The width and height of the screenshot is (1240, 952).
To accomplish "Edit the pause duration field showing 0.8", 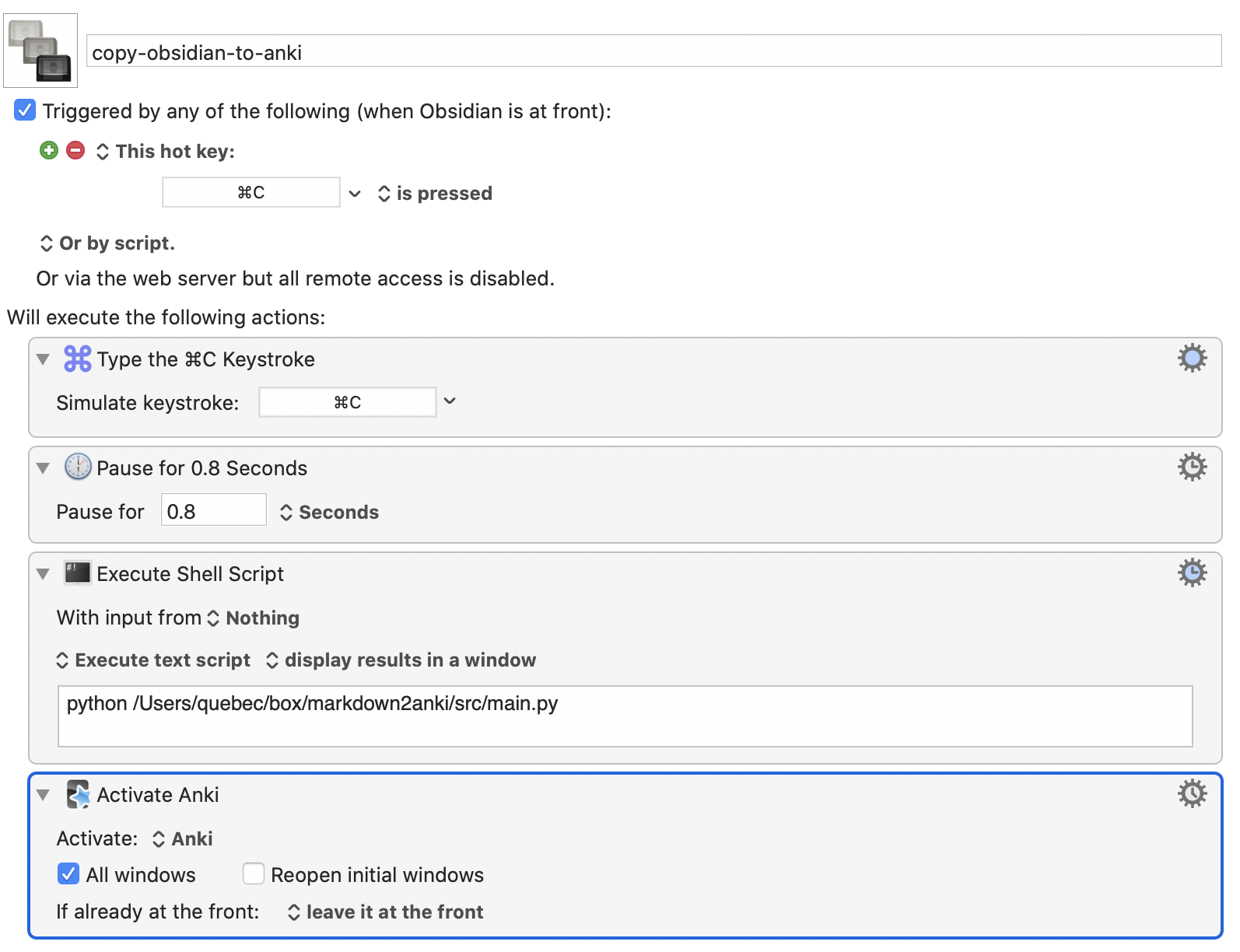I will pos(214,510).
